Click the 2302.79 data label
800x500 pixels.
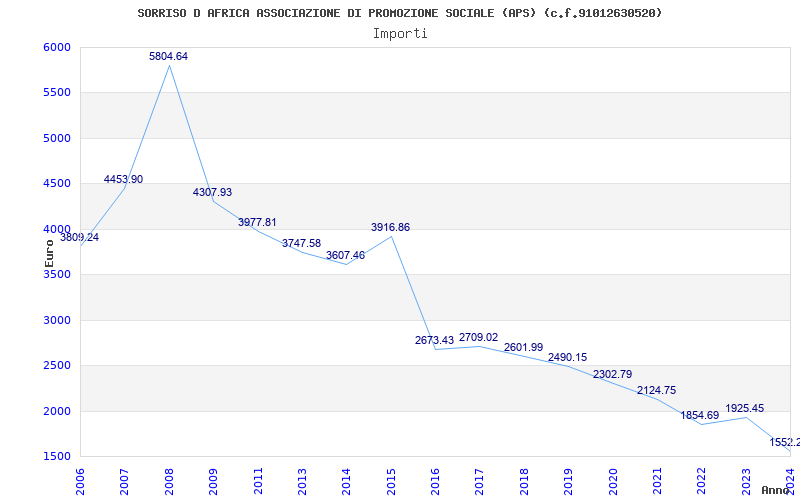coord(612,374)
